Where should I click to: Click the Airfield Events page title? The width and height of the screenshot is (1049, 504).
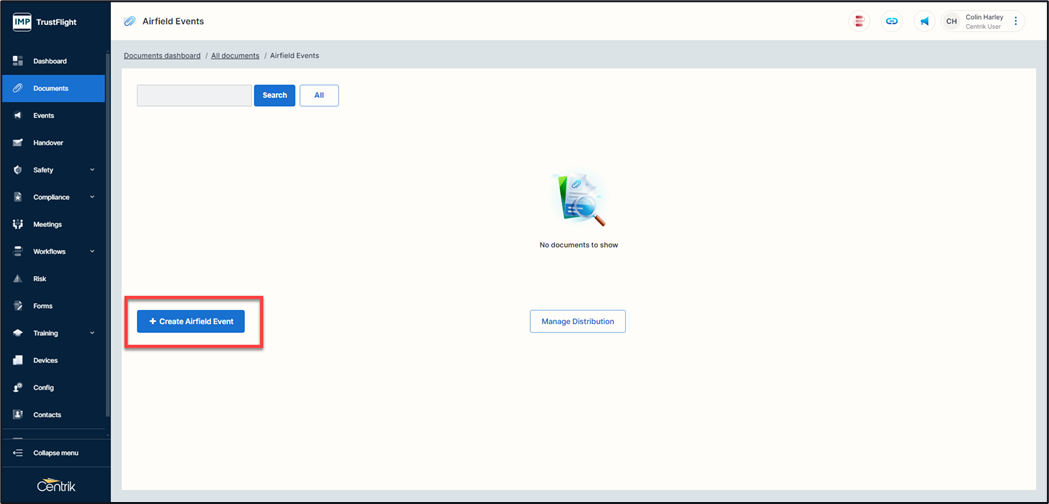click(173, 21)
